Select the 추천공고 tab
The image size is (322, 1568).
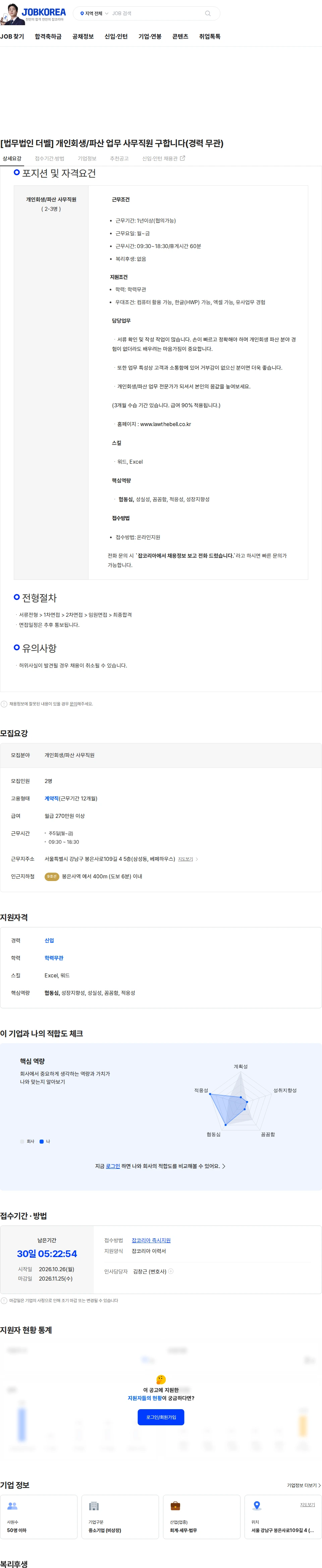(119, 158)
